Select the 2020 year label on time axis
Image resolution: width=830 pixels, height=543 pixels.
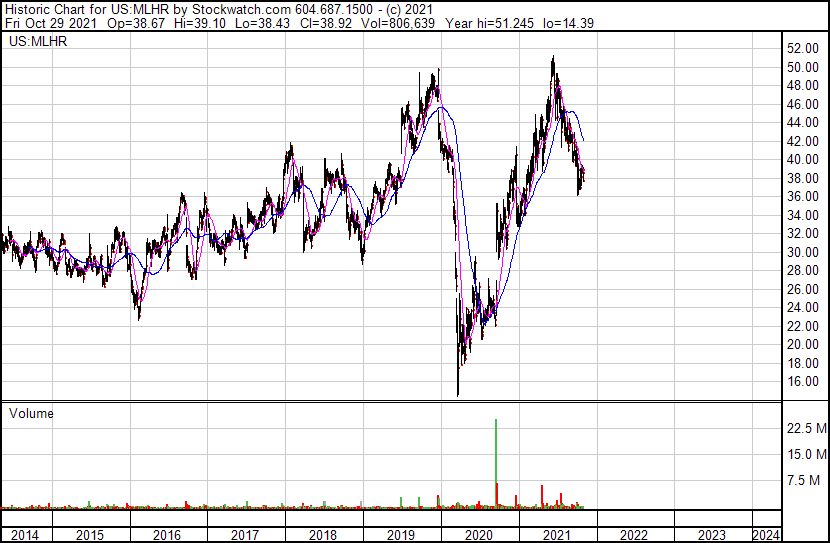tap(479, 535)
